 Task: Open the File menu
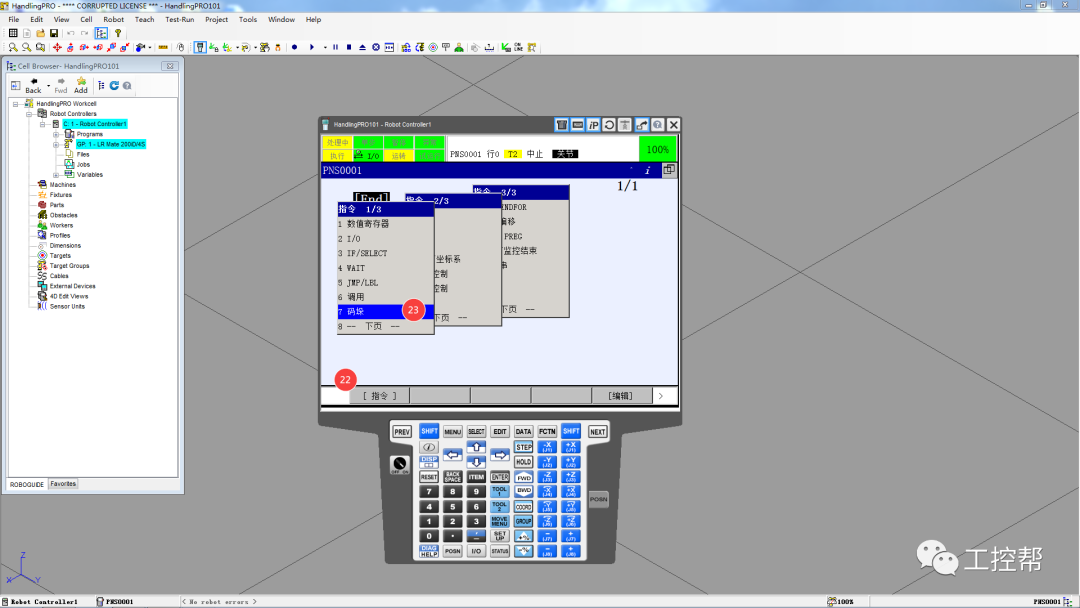coord(14,19)
